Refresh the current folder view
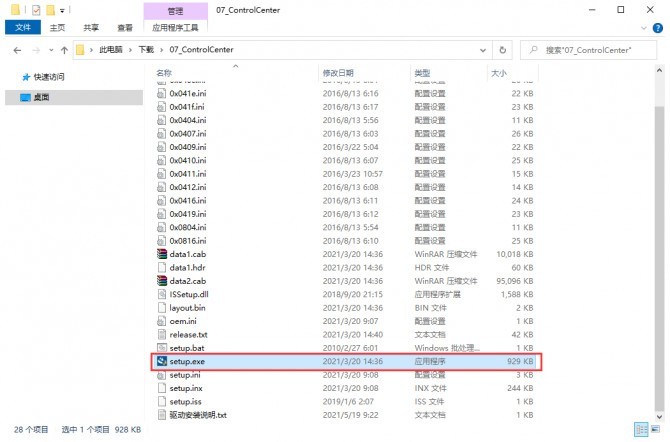Image resolution: width=670 pixels, height=442 pixels. [x=502, y=50]
